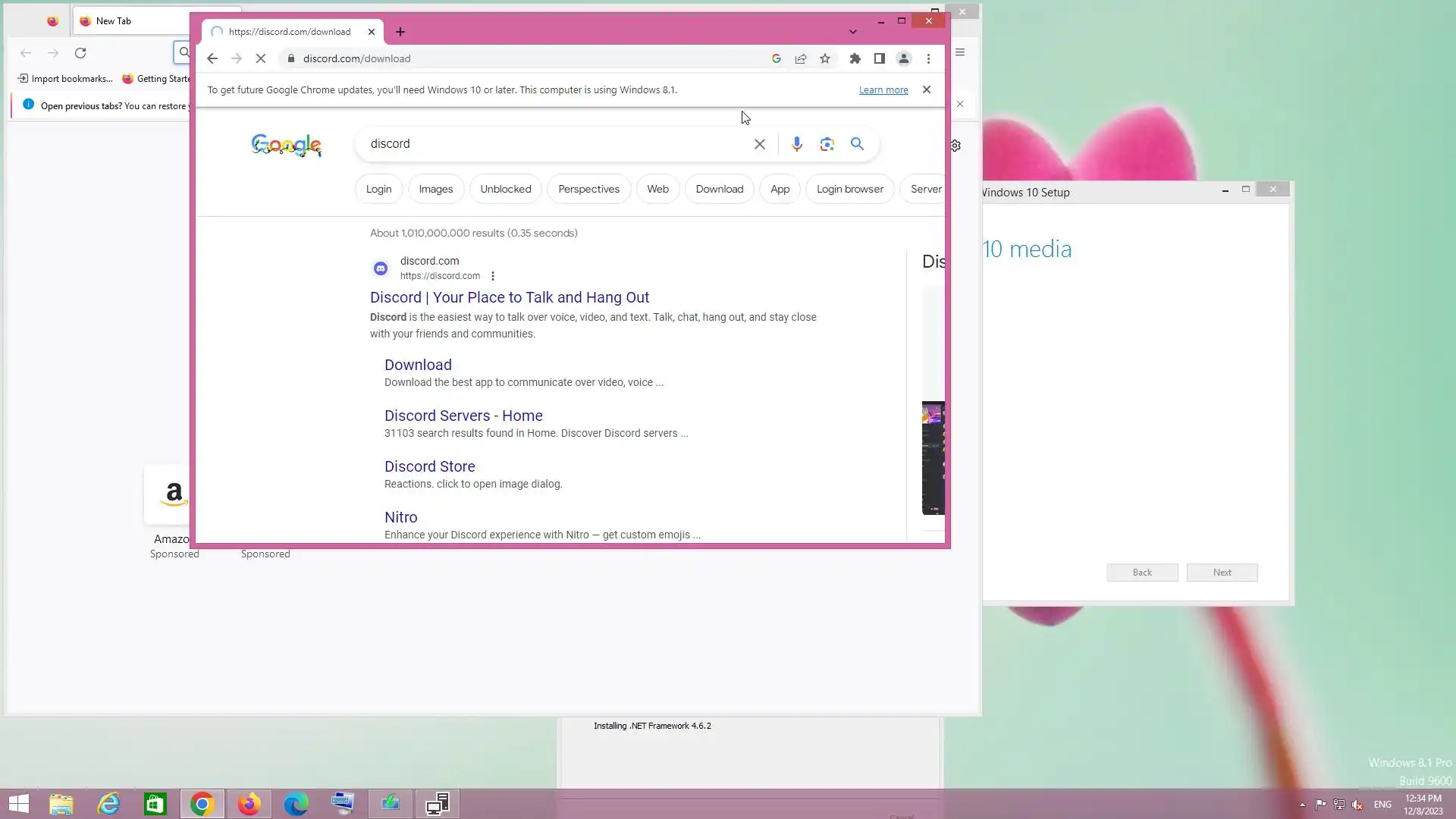Clear the discord search query

(x=759, y=144)
